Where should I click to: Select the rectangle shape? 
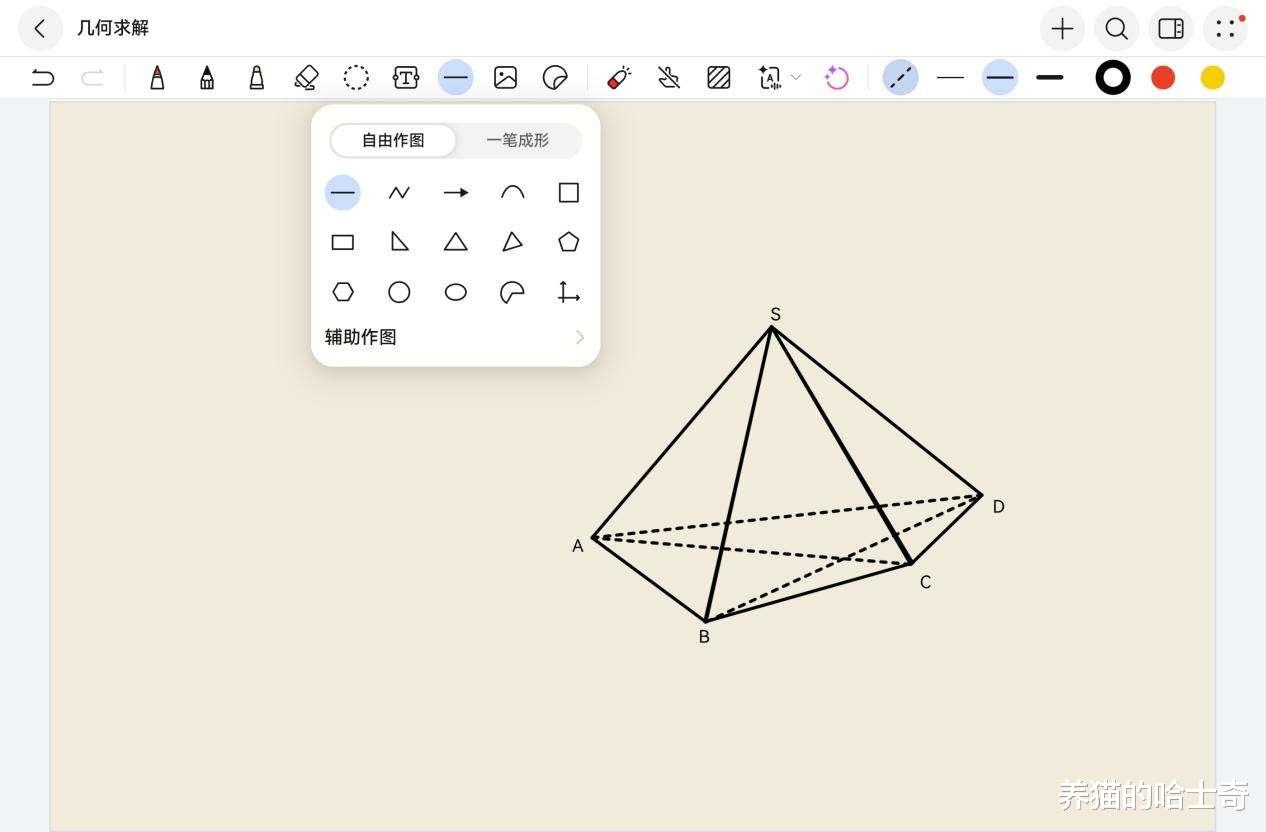(x=343, y=242)
